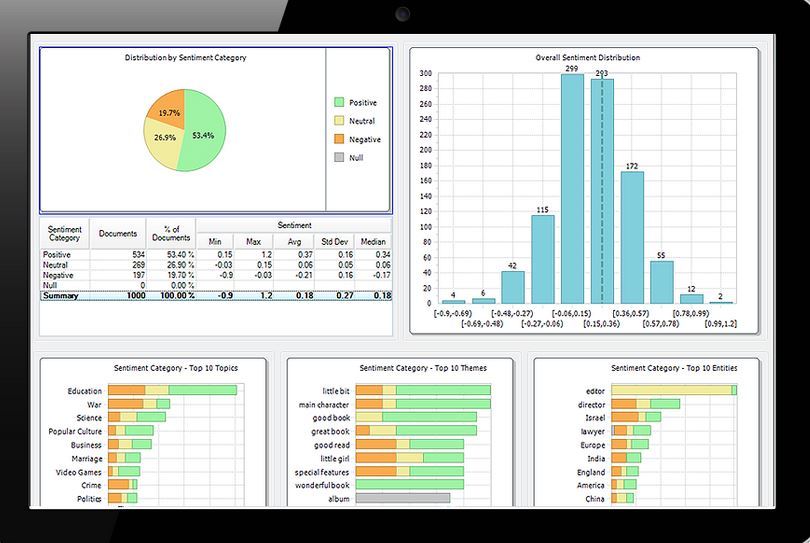The image size is (810, 543).
Task: Click the Std Dev column header
Action: [329, 242]
